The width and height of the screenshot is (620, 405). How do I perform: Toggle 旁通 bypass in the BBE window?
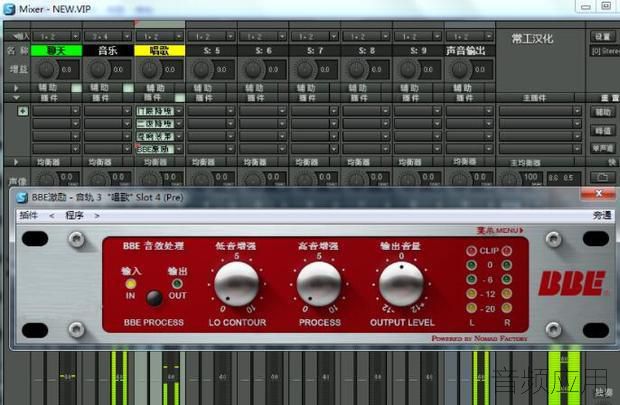coord(602,216)
